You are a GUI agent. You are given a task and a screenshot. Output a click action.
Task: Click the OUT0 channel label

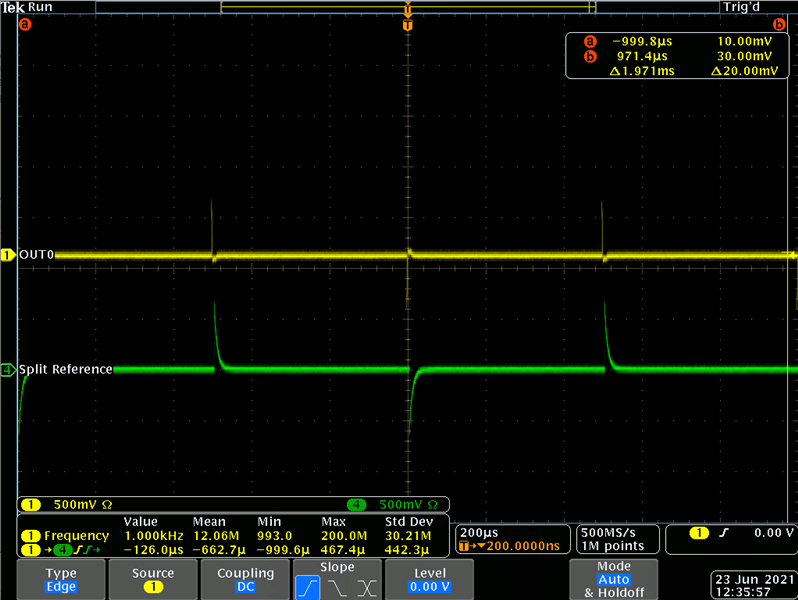[x=36, y=254]
